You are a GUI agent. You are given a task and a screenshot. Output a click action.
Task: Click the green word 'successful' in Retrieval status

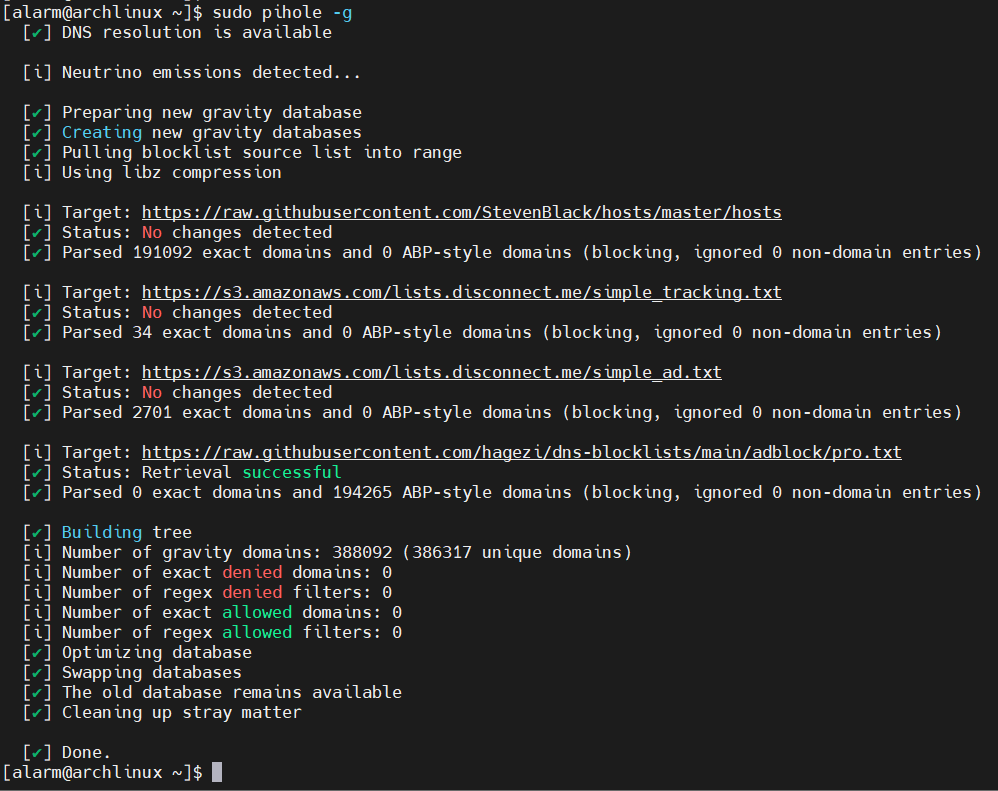pos(291,472)
